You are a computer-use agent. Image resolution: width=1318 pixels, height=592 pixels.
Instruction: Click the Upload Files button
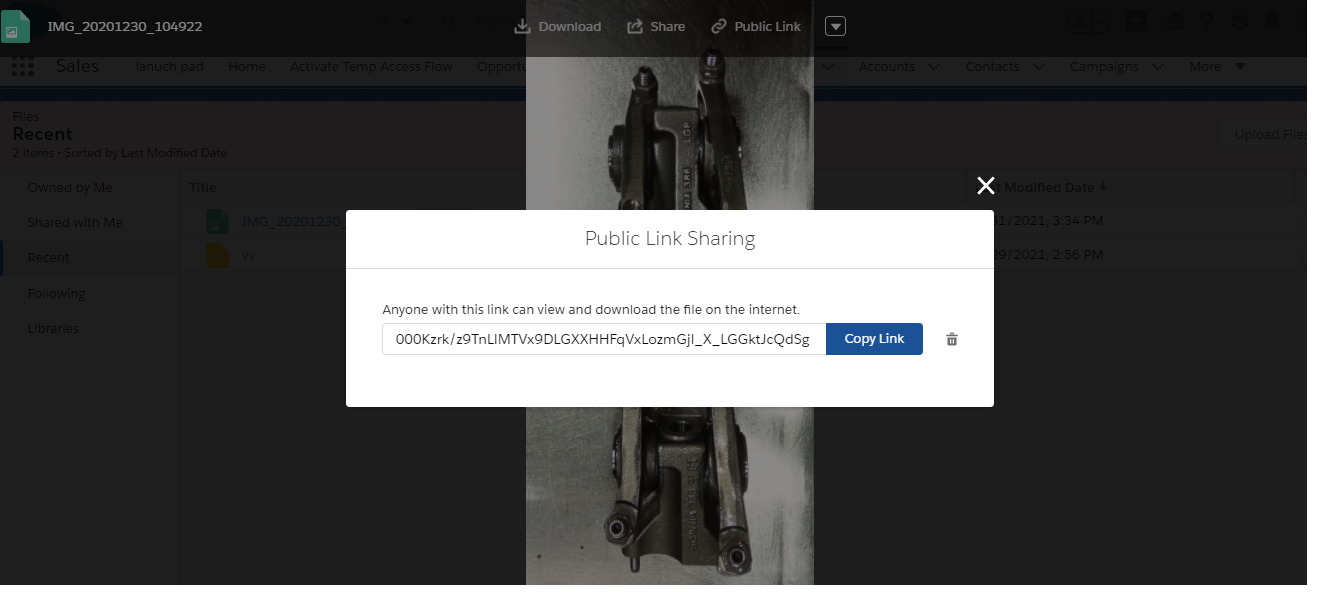(x=1263, y=134)
